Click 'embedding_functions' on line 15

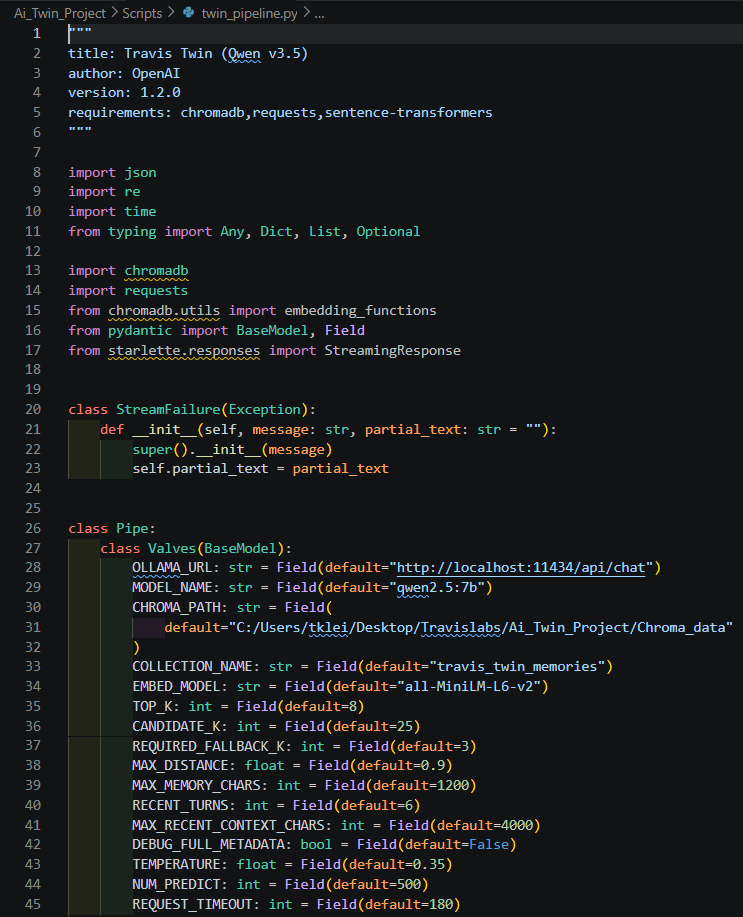pyautogui.click(x=360, y=311)
